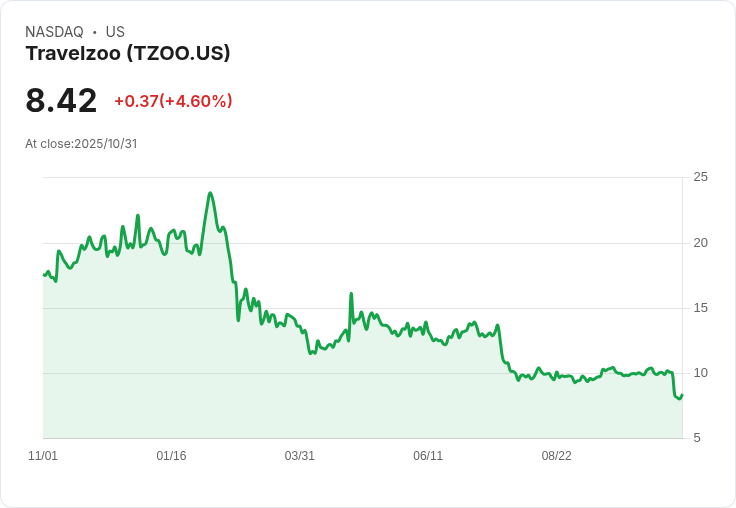Image resolution: width=736 pixels, height=508 pixels.
Task: Click the Travelzoo (TZOO.US) title
Action: (128, 54)
